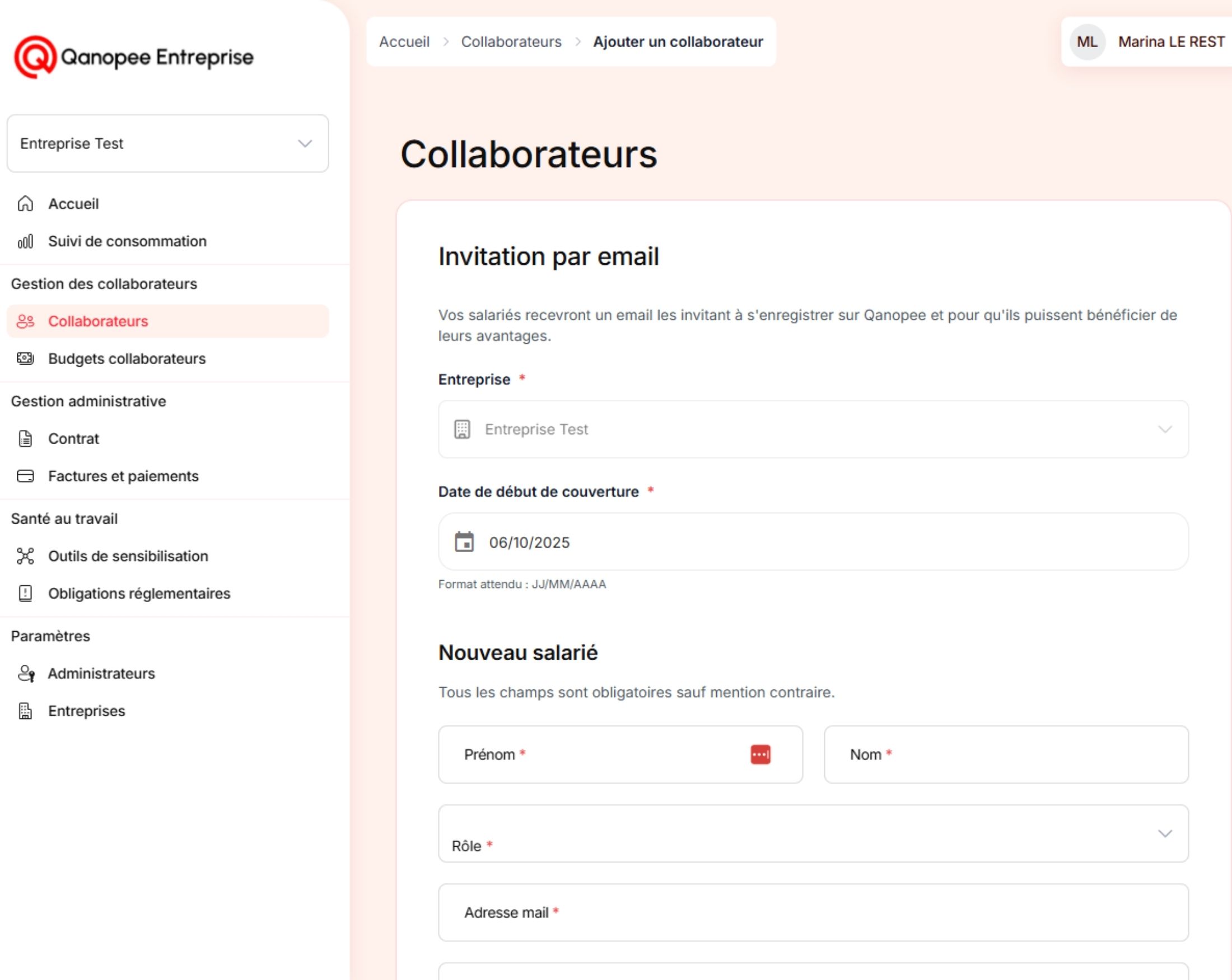Open Entreprises under Paramètres
This screenshot has height=980, width=1232.
(86, 711)
